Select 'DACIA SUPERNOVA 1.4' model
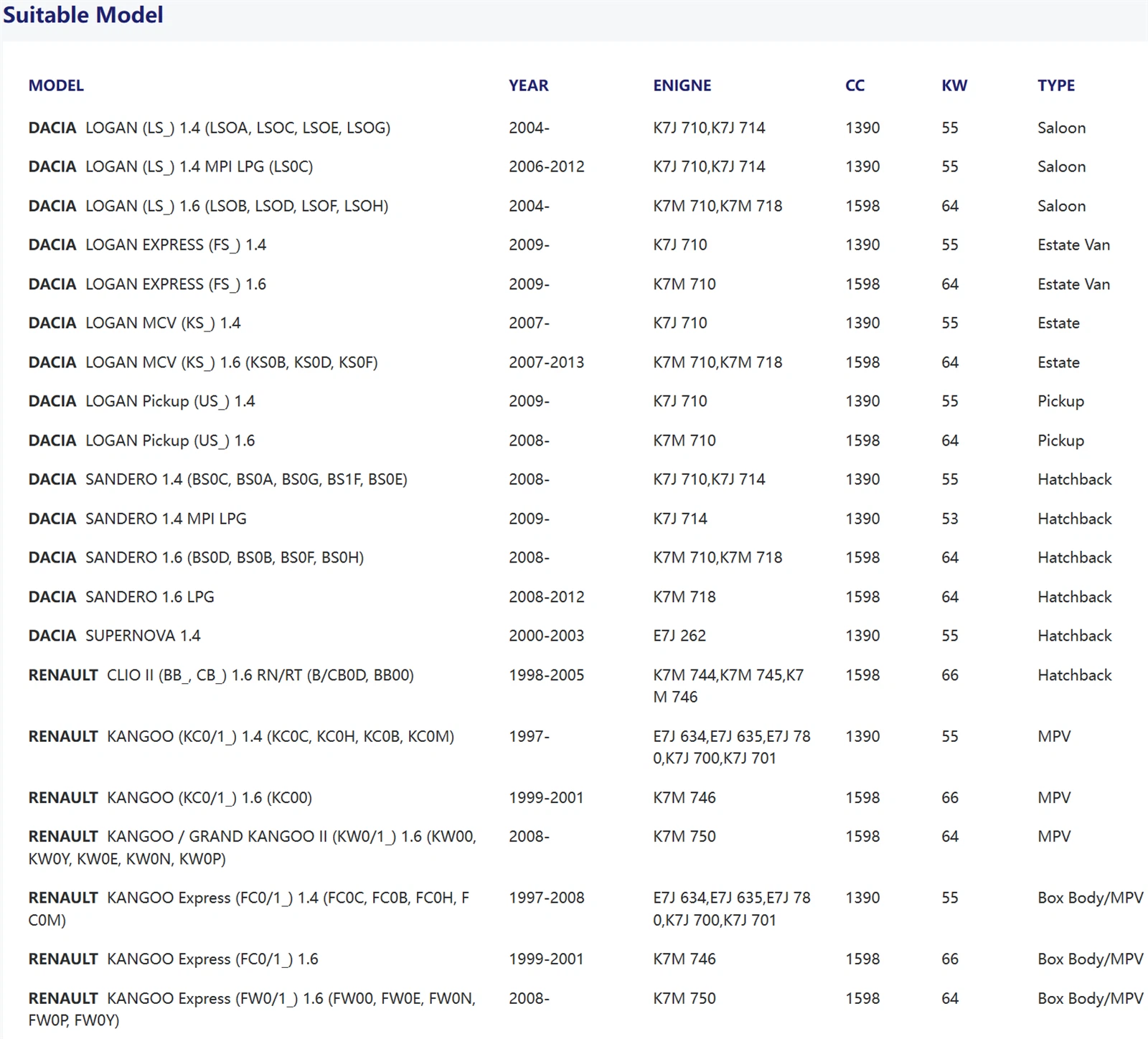 [x=115, y=636]
